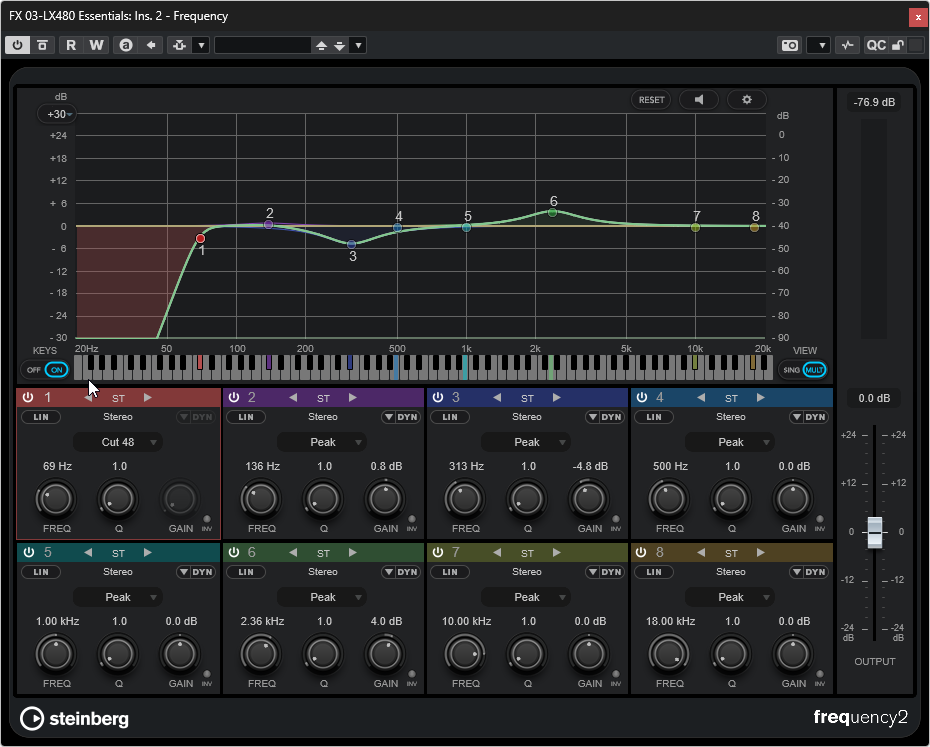Switch the KEYS display OFF/ON toggle
The image size is (930, 747).
pyautogui.click(x=46, y=370)
